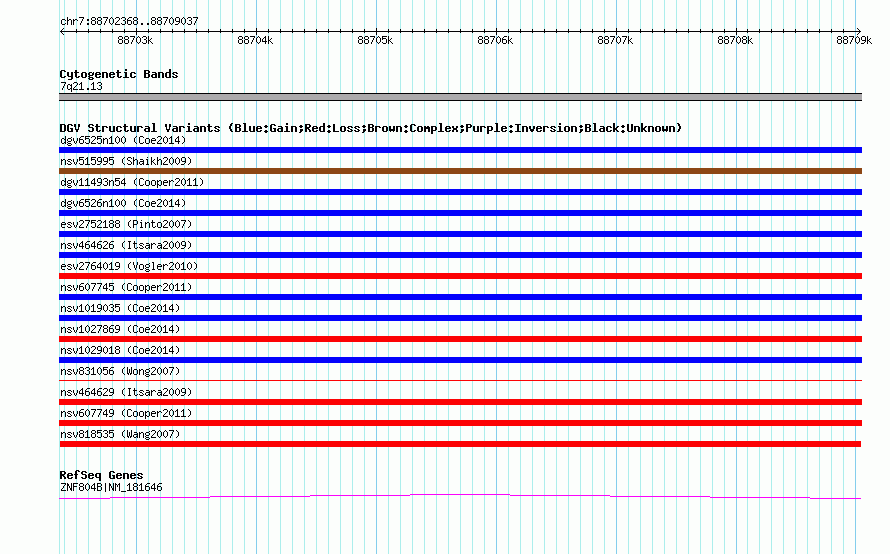Select the red bar under nsv818535
The height and width of the screenshot is (554, 890).
pyautogui.click(x=460, y=444)
